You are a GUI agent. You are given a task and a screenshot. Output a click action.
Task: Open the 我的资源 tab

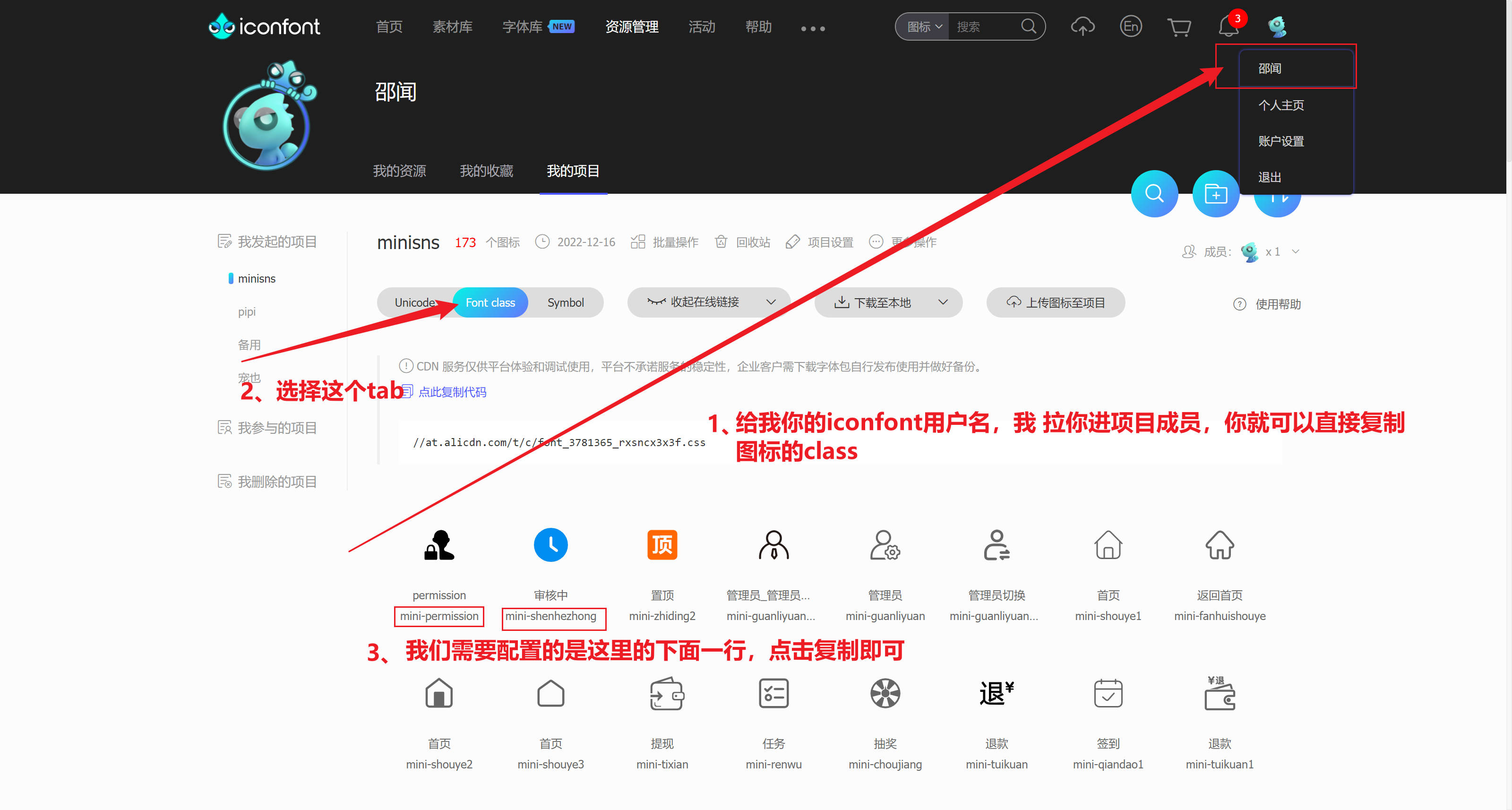point(399,171)
